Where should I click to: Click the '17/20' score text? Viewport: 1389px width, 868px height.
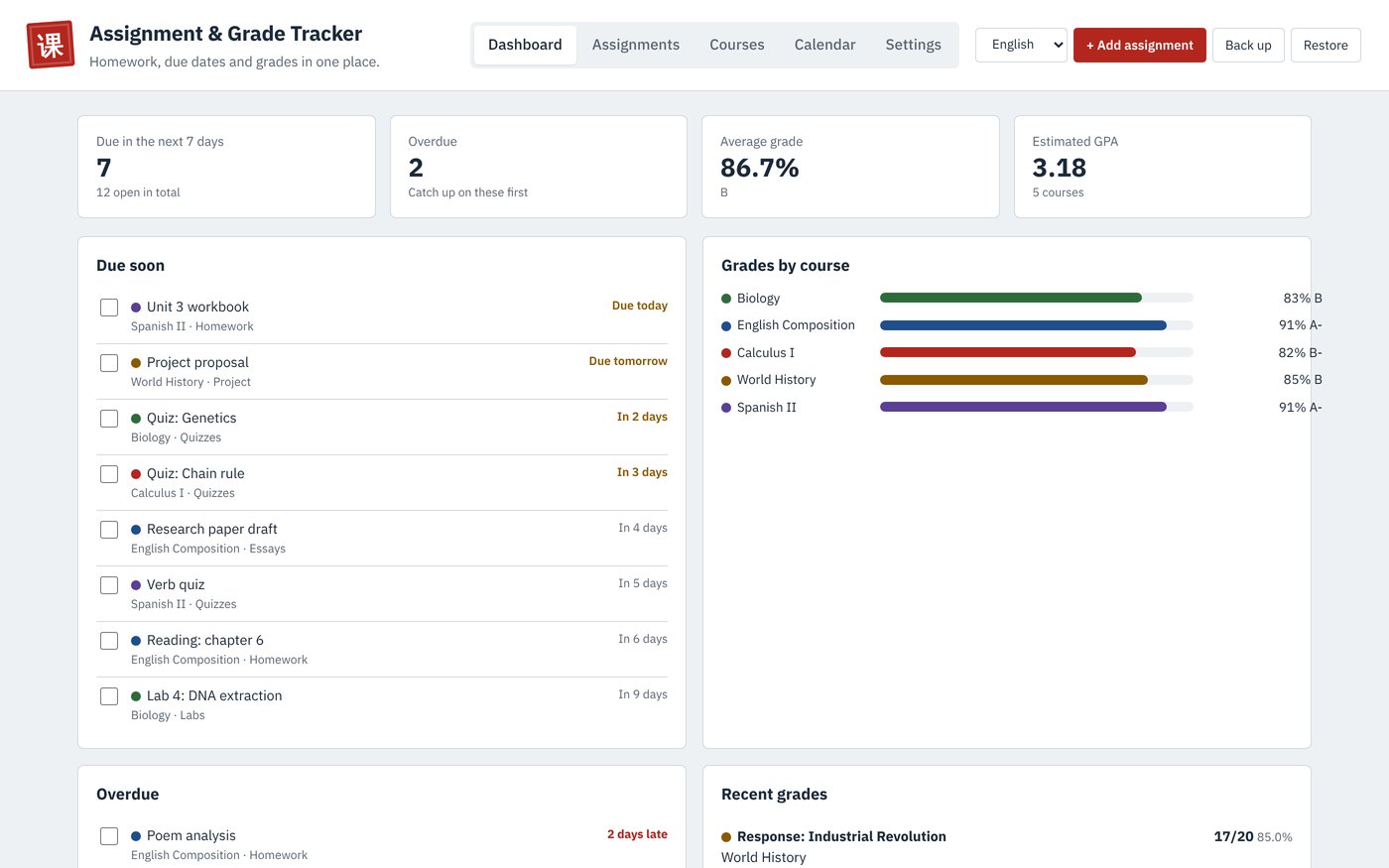[1233, 836]
